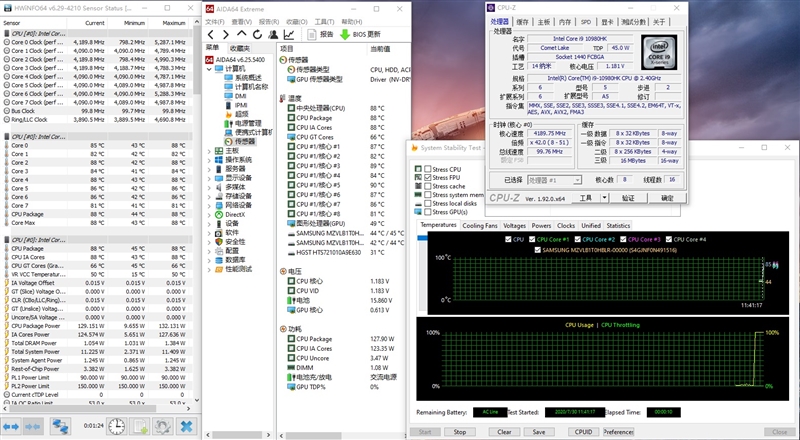The width and height of the screenshot is (800, 440).
Task: Stop the system stability test
Action: (x=460, y=432)
